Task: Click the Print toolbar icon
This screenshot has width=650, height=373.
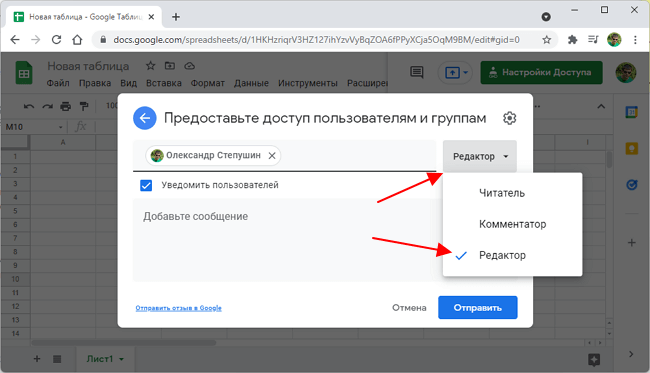Action: pos(65,107)
